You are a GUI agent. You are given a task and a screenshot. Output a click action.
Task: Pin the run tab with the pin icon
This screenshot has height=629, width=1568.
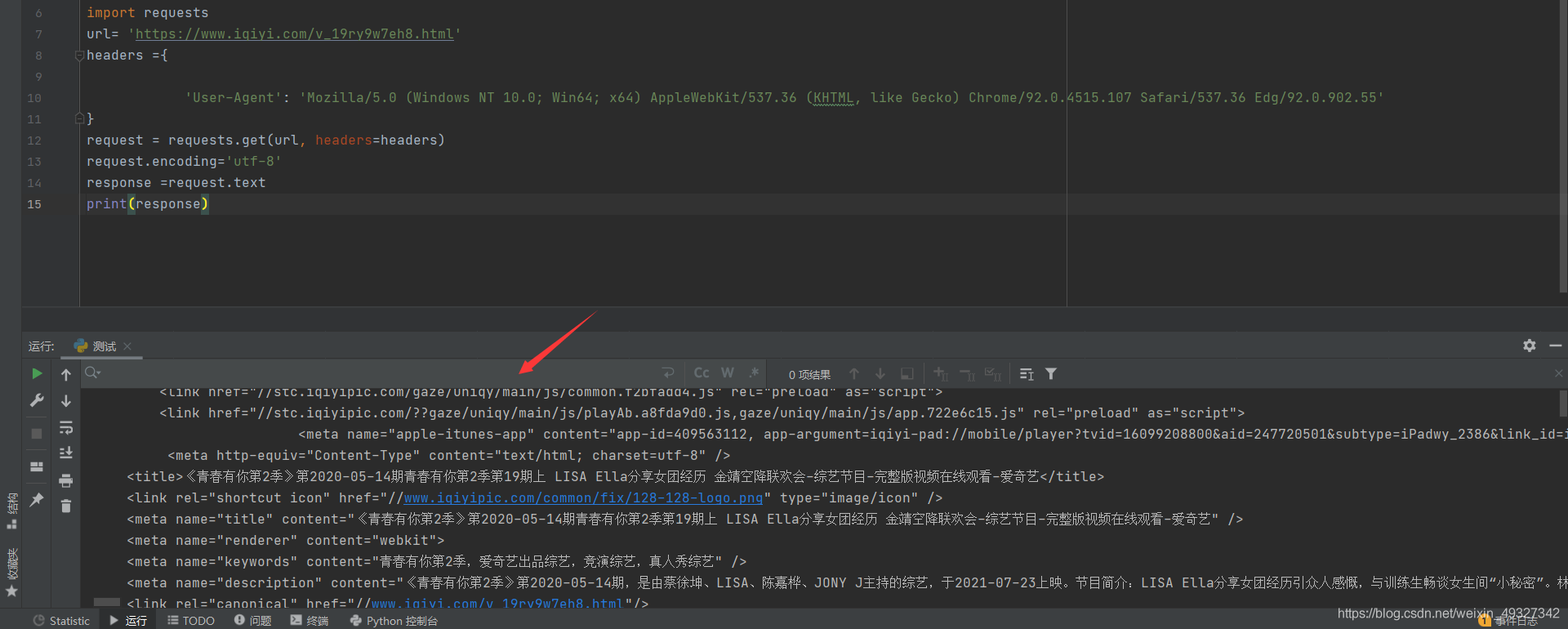point(37,499)
